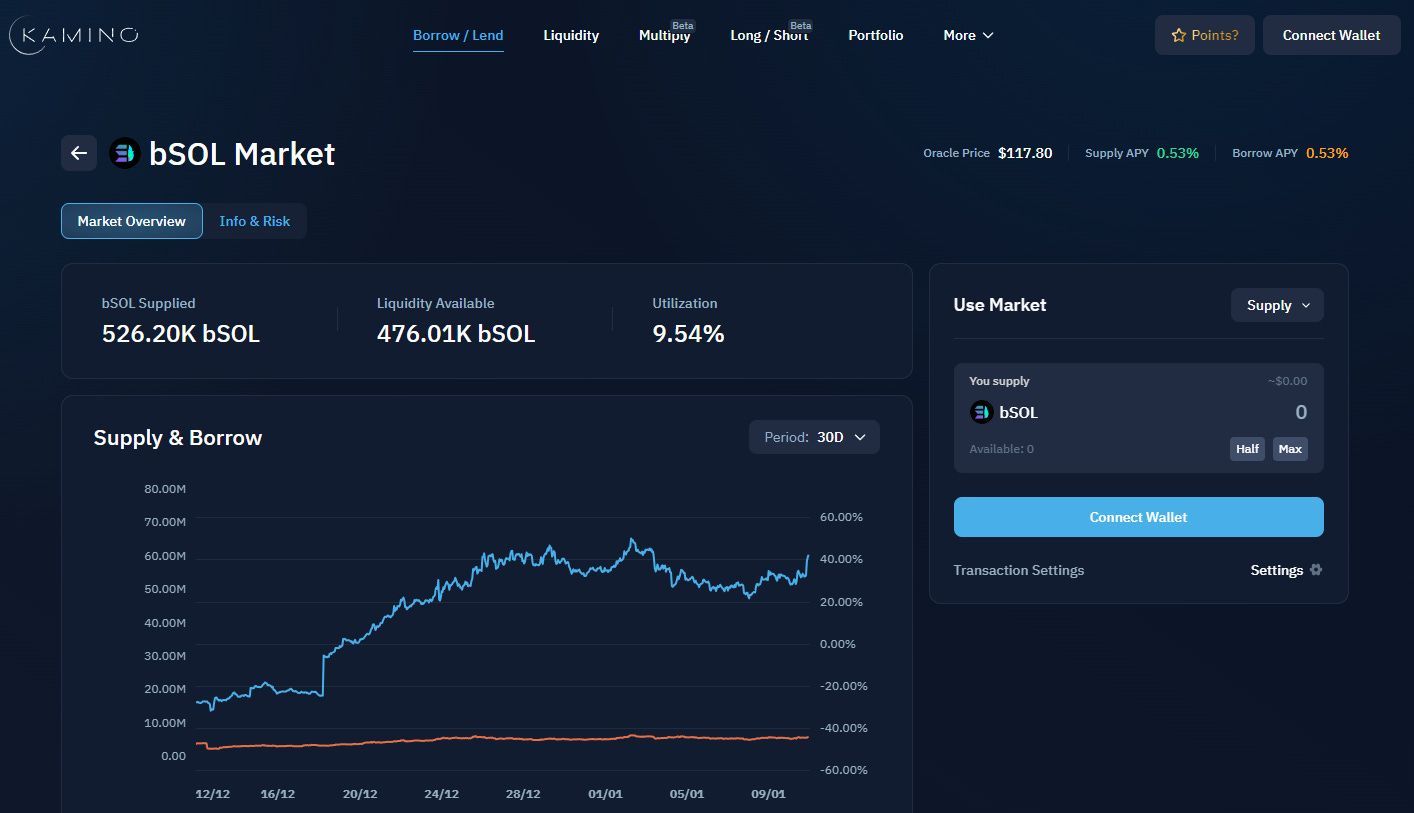Viewport: 1414px width, 813px height.
Task: Click the Transaction Settings label
Action: click(1019, 570)
